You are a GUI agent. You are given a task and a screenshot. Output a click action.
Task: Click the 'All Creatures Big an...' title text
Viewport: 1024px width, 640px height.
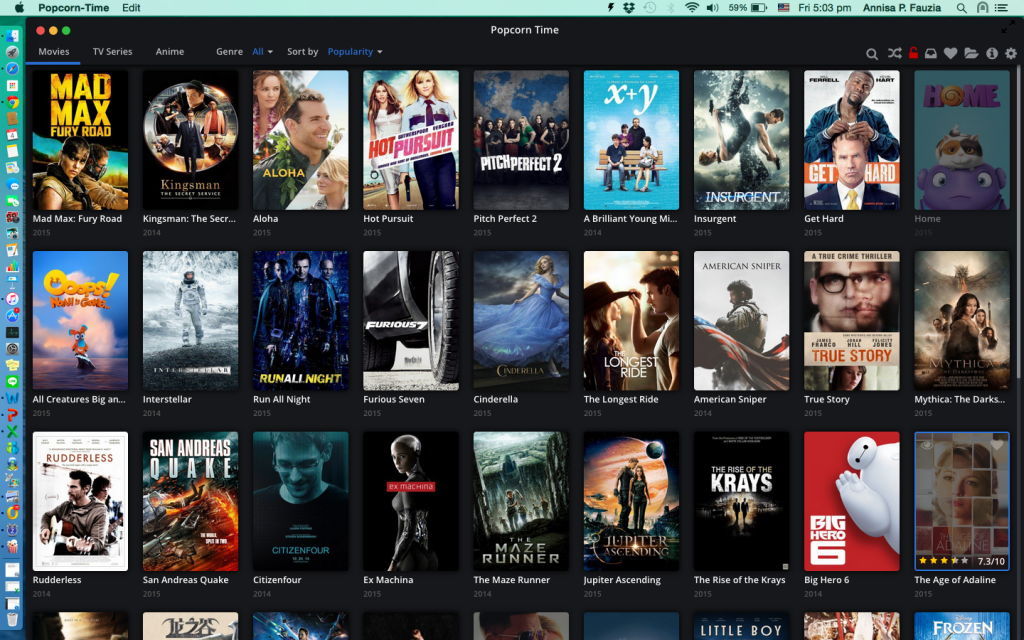79,399
